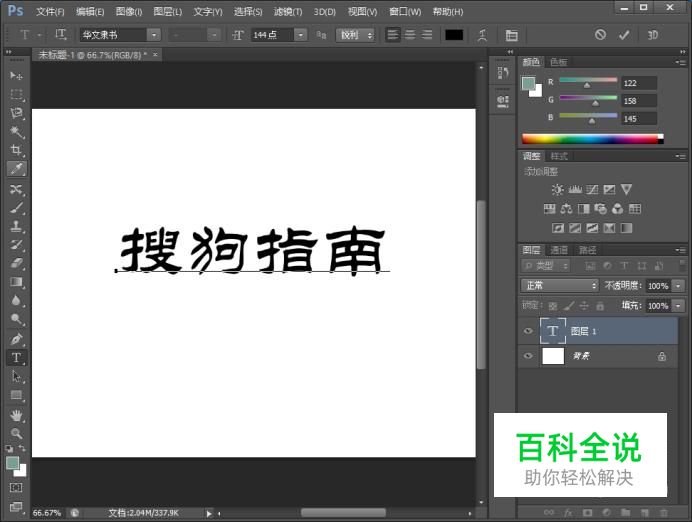692x522 pixels.
Task: Select the Path Selection tool
Action: click(16, 376)
